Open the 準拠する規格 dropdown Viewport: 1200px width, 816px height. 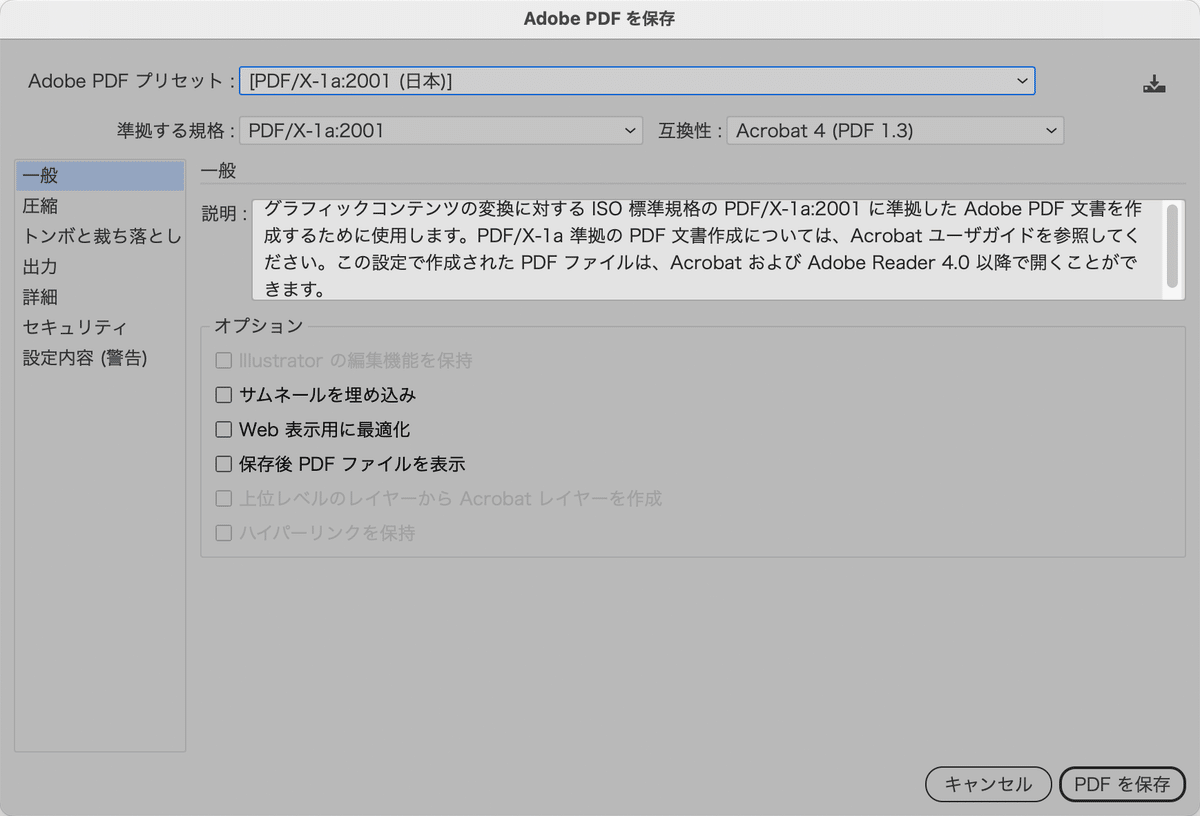coord(441,130)
